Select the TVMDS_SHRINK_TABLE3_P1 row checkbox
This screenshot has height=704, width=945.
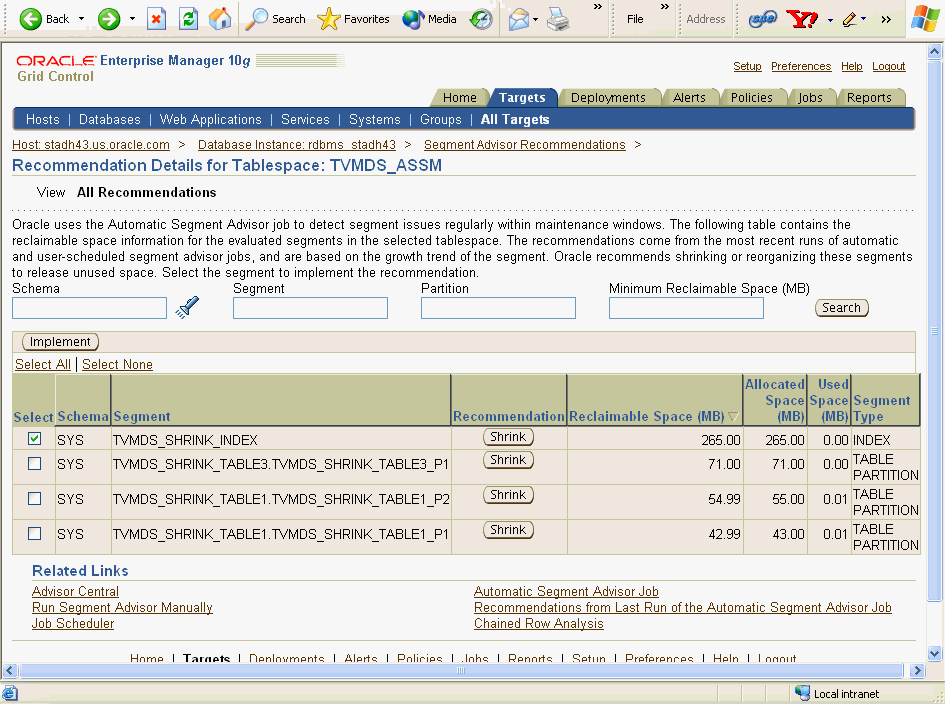tap(34, 464)
